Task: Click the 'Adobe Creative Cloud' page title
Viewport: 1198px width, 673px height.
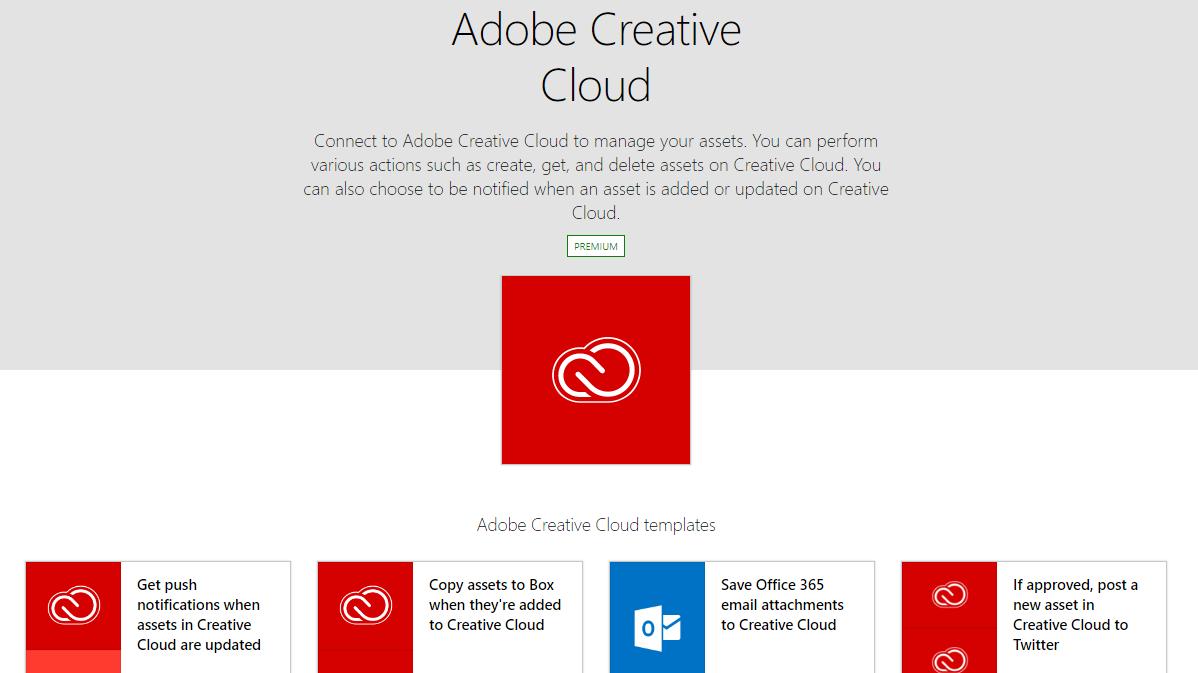Action: click(596, 57)
